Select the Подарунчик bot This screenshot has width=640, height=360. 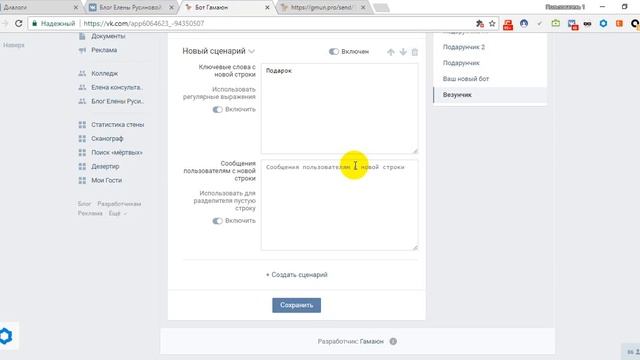pos(461,63)
